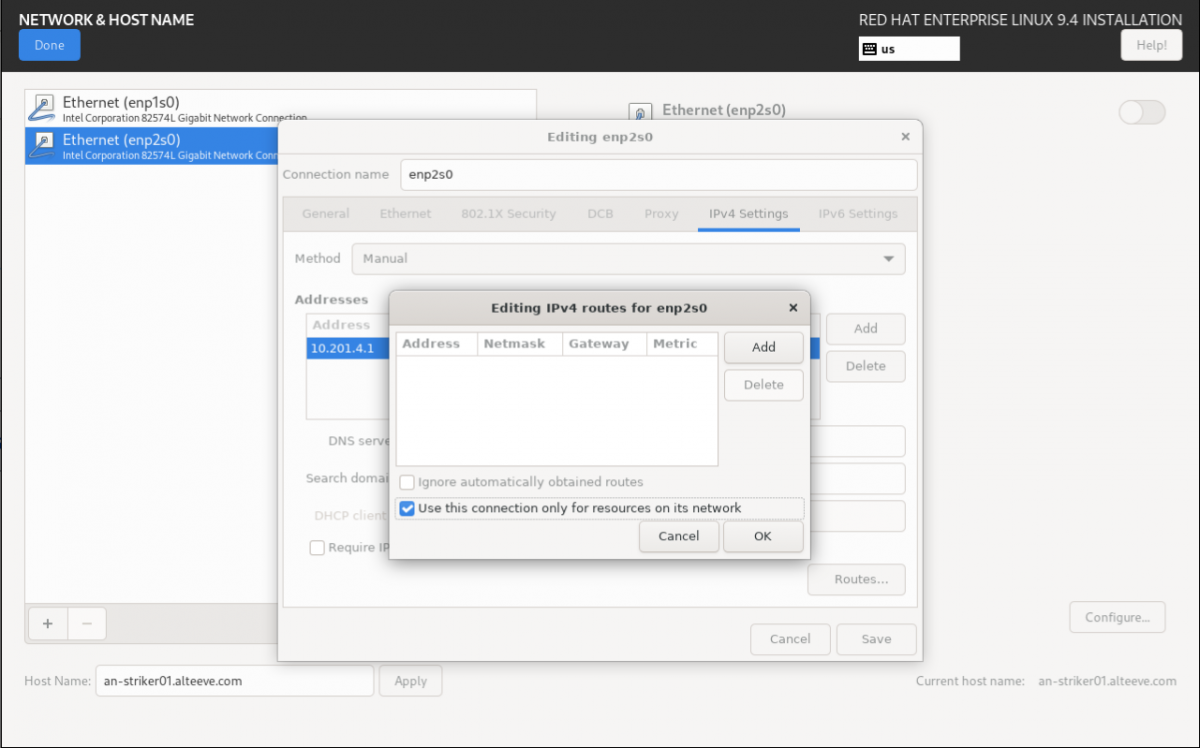Click the keyboard layout icon beside us
The image size is (1200, 748).
click(870, 49)
